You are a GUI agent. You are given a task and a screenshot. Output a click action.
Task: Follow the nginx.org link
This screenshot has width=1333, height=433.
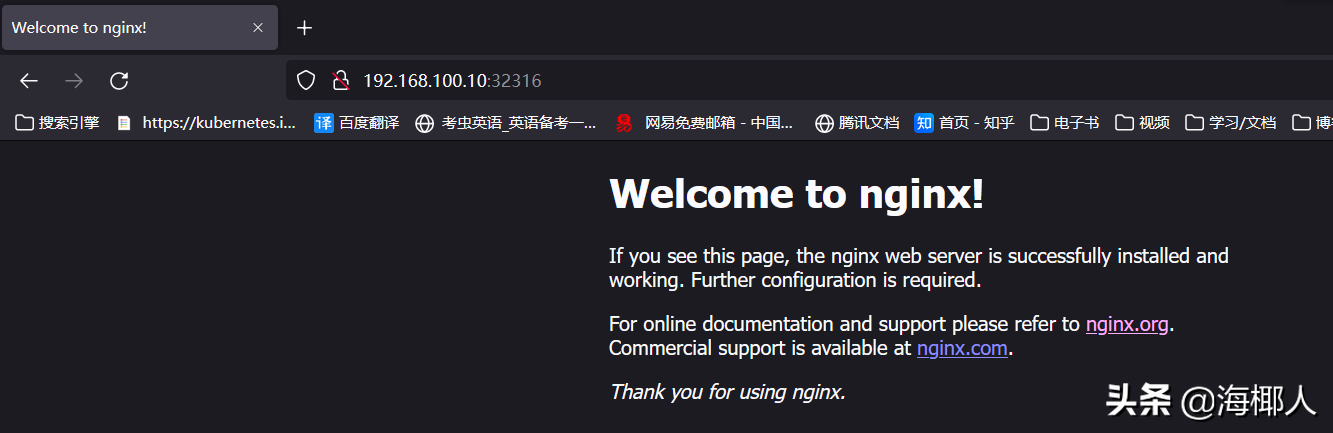pyautogui.click(x=1127, y=324)
